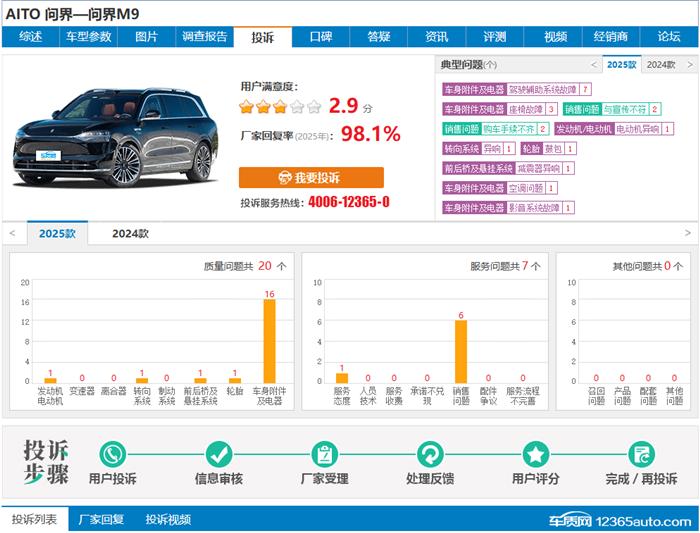Open 驾驶辅助系统故障 problem tag
The width and height of the screenshot is (700, 533).
[x=517, y=89]
